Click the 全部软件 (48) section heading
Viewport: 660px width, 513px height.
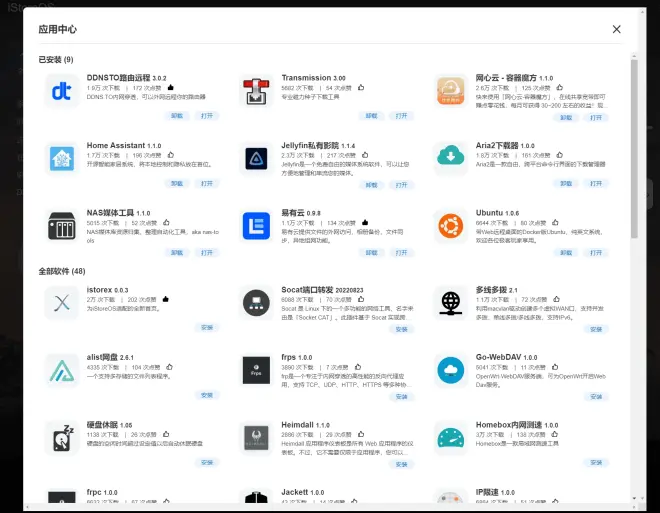[62, 271]
